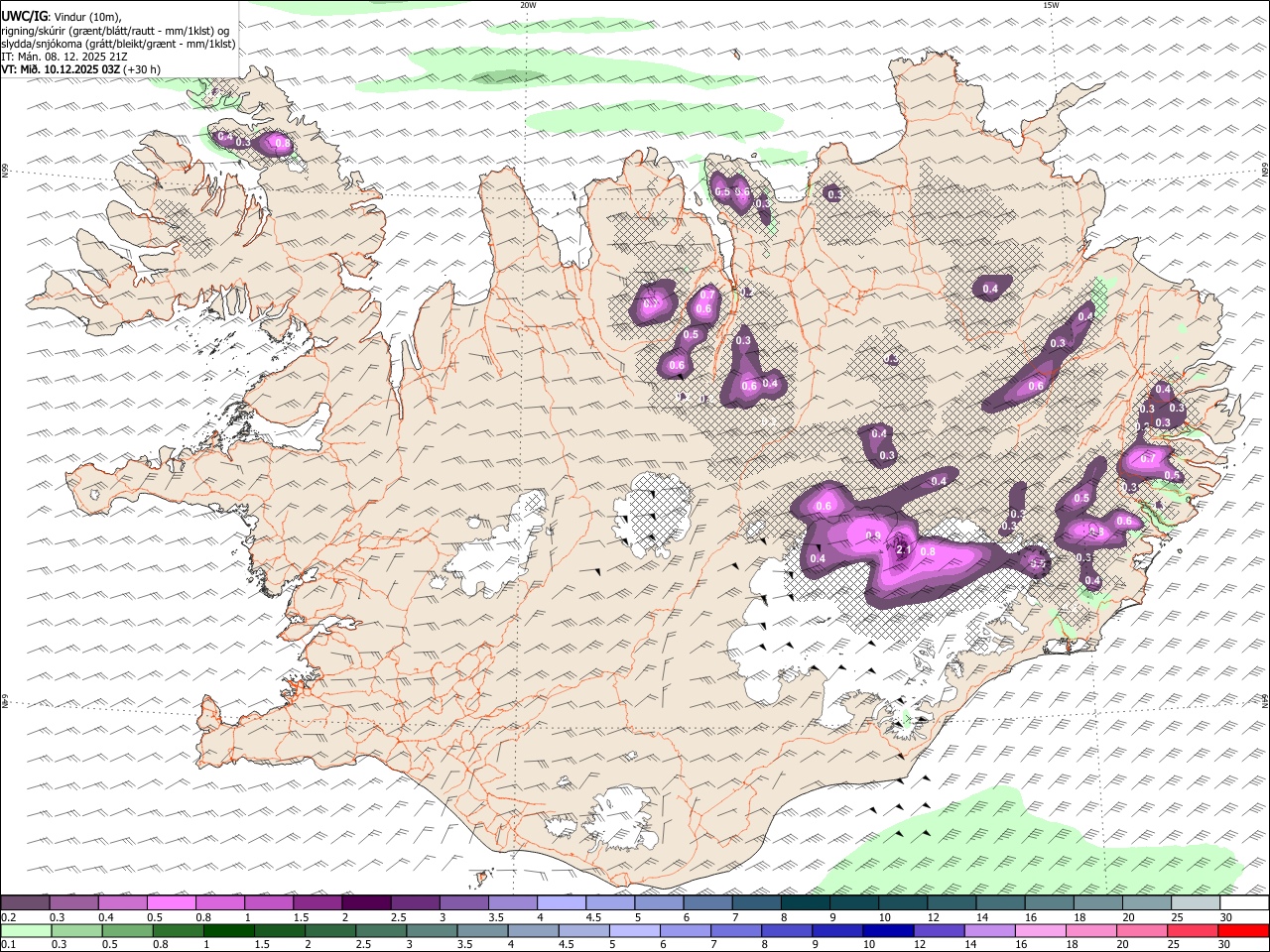Click the initial time 'IT: Mán. 08. 12. 2025 21Z'
The height and width of the screenshot is (952, 1270).
(63, 57)
